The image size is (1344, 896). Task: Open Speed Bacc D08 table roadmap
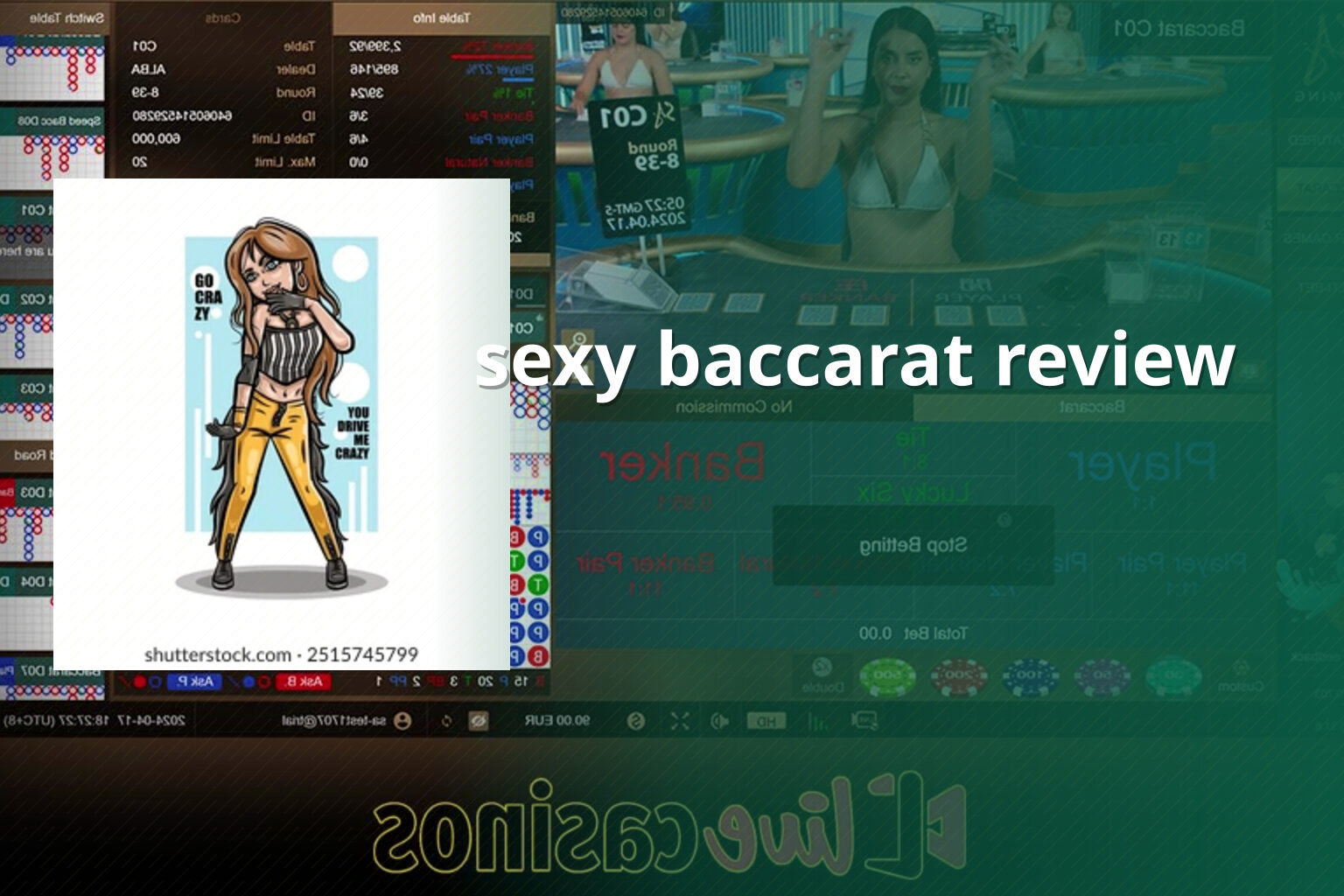pos(52,147)
